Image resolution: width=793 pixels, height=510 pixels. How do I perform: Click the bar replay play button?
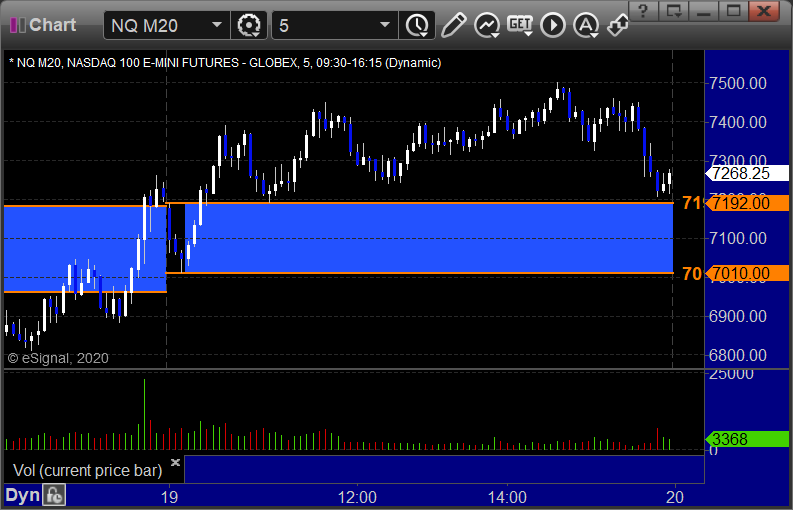pyautogui.click(x=553, y=25)
